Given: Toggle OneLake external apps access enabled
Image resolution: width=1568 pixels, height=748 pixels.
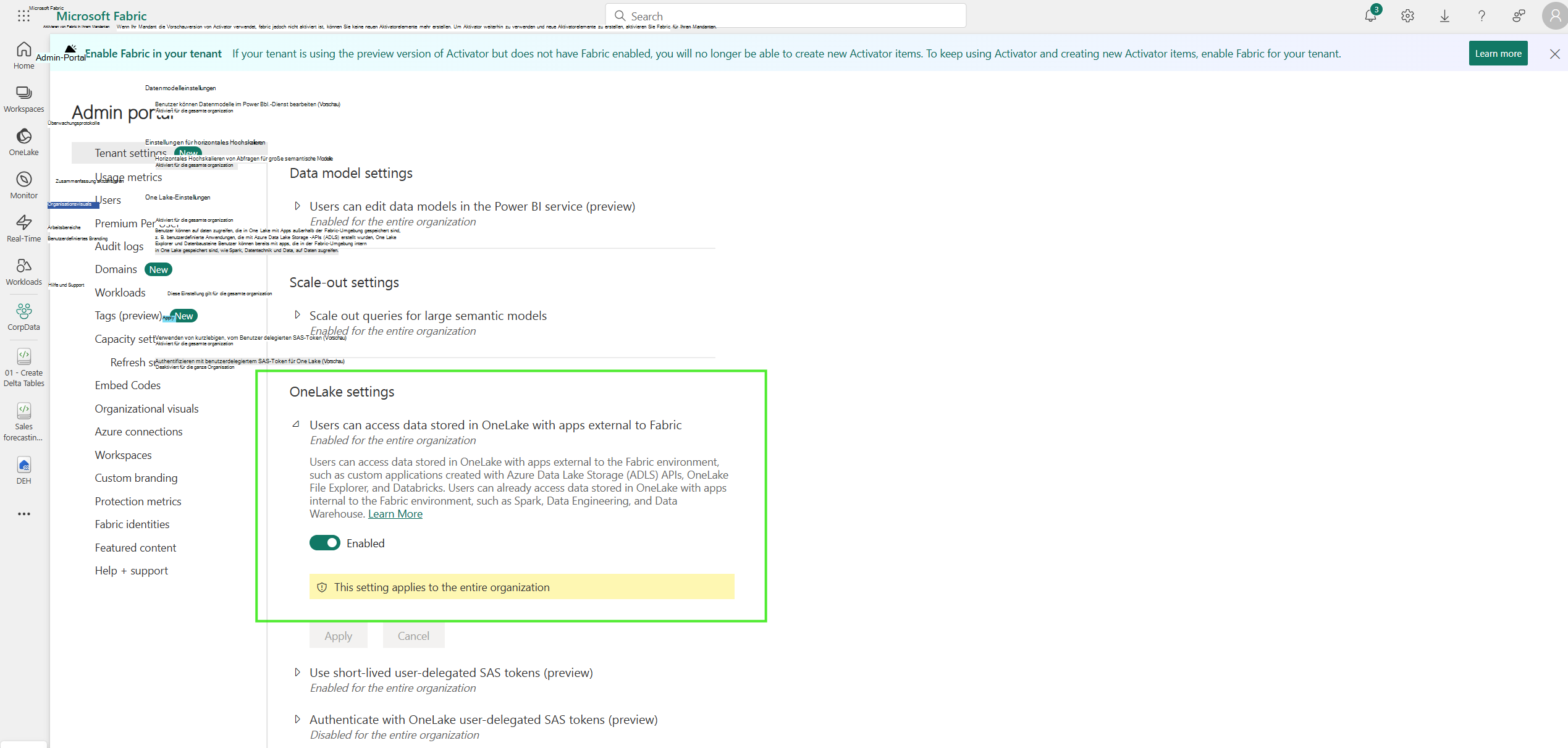Looking at the screenshot, I should click(x=324, y=542).
